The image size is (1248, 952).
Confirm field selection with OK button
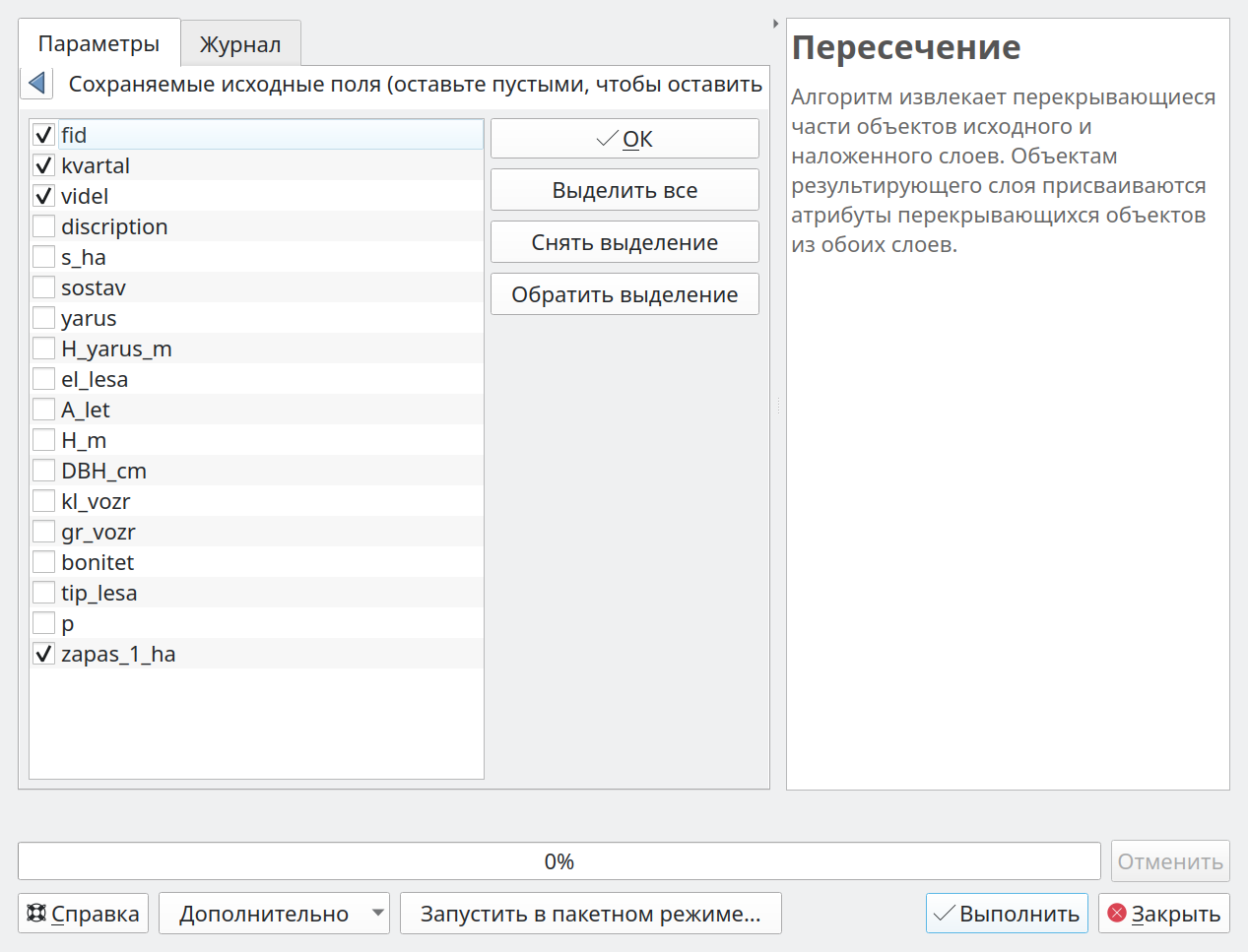(x=624, y=139)
